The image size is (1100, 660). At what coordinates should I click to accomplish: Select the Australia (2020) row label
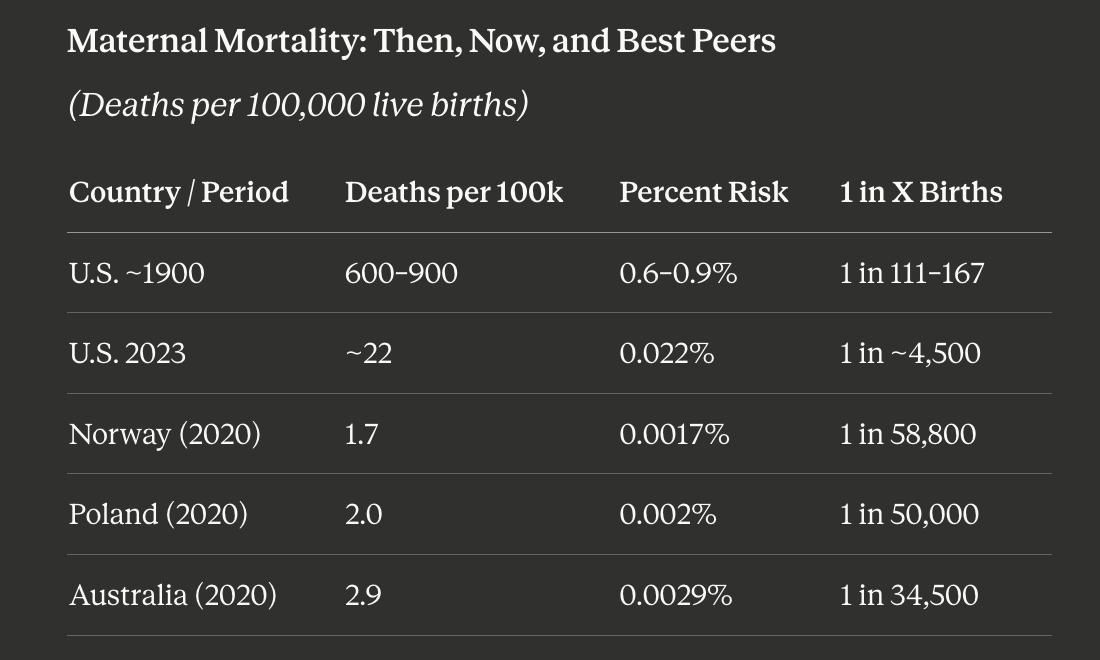pos(173,595)
